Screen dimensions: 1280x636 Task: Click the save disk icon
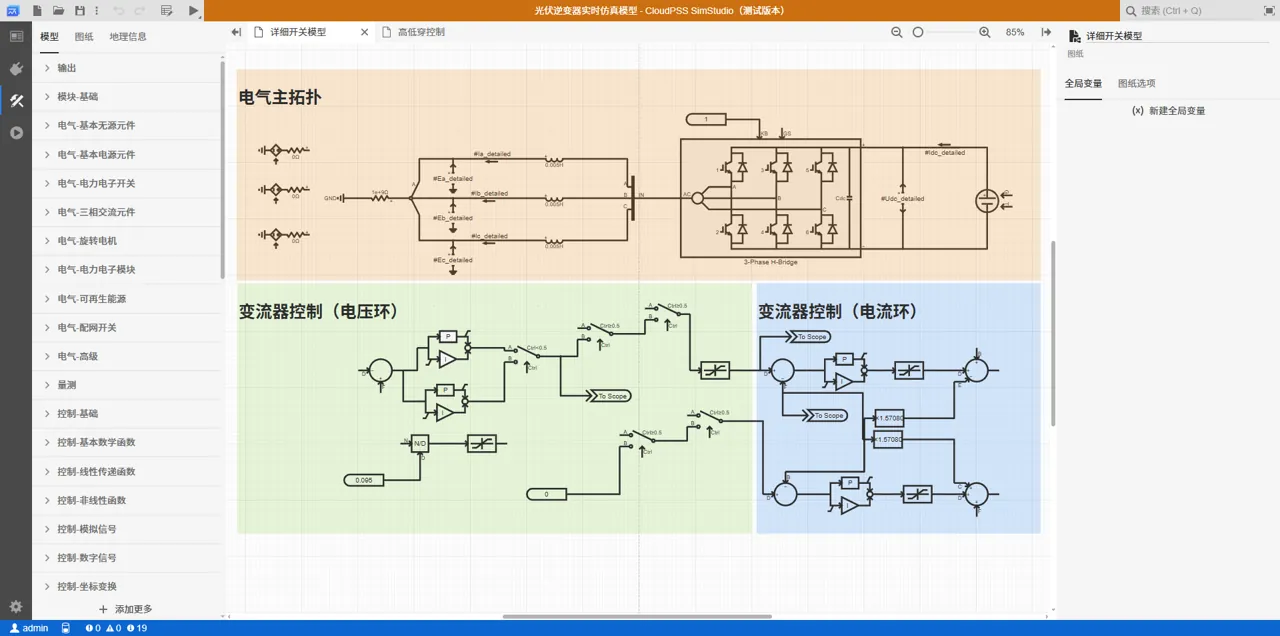(x=80, y=10)
